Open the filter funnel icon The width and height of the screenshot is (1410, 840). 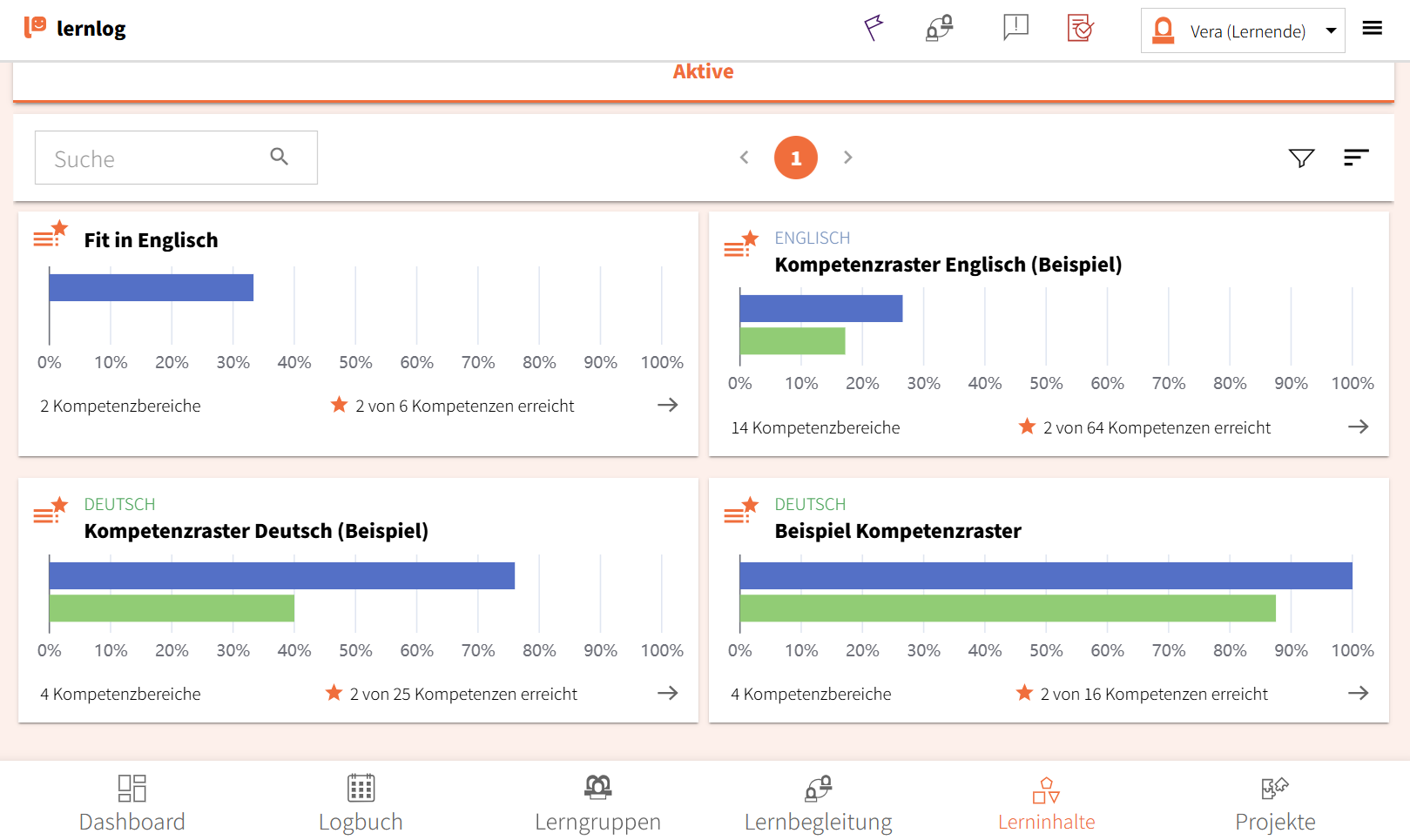1301,158
